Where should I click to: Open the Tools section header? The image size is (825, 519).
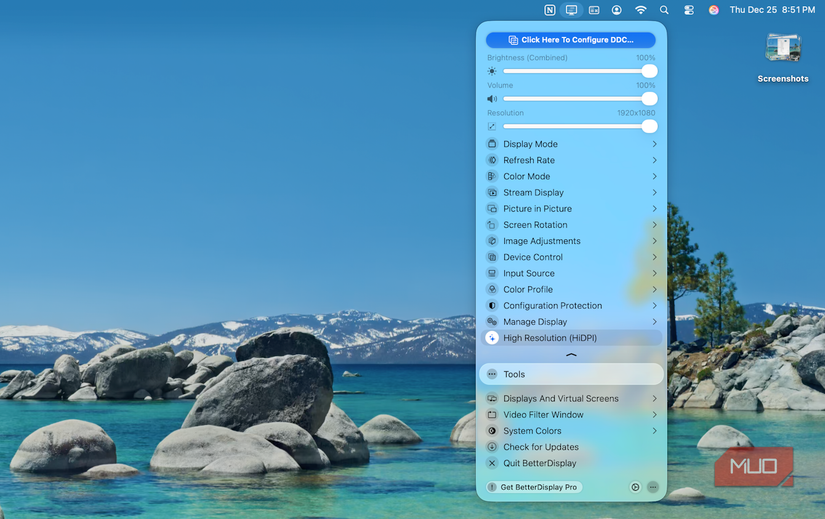(x=571, y=374)
